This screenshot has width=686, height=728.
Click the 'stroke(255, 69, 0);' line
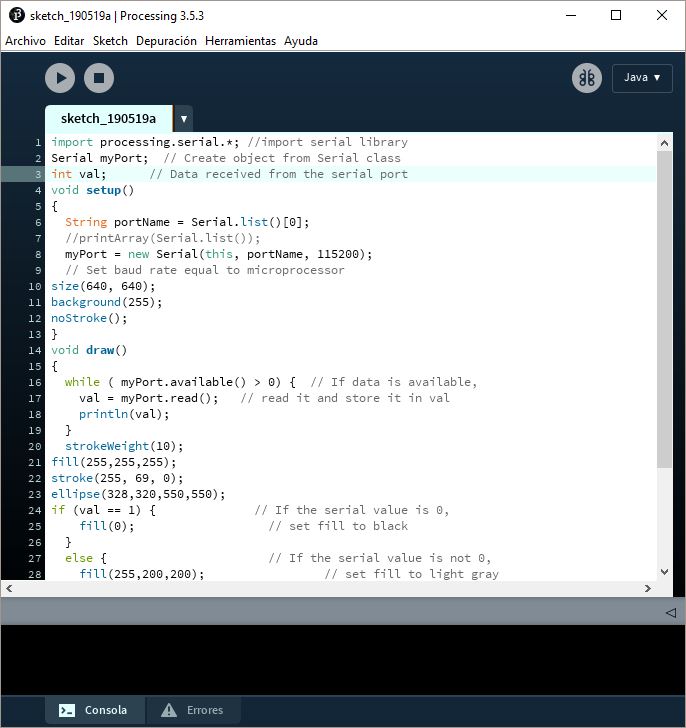pyautogui.click(x=117, y=478)
